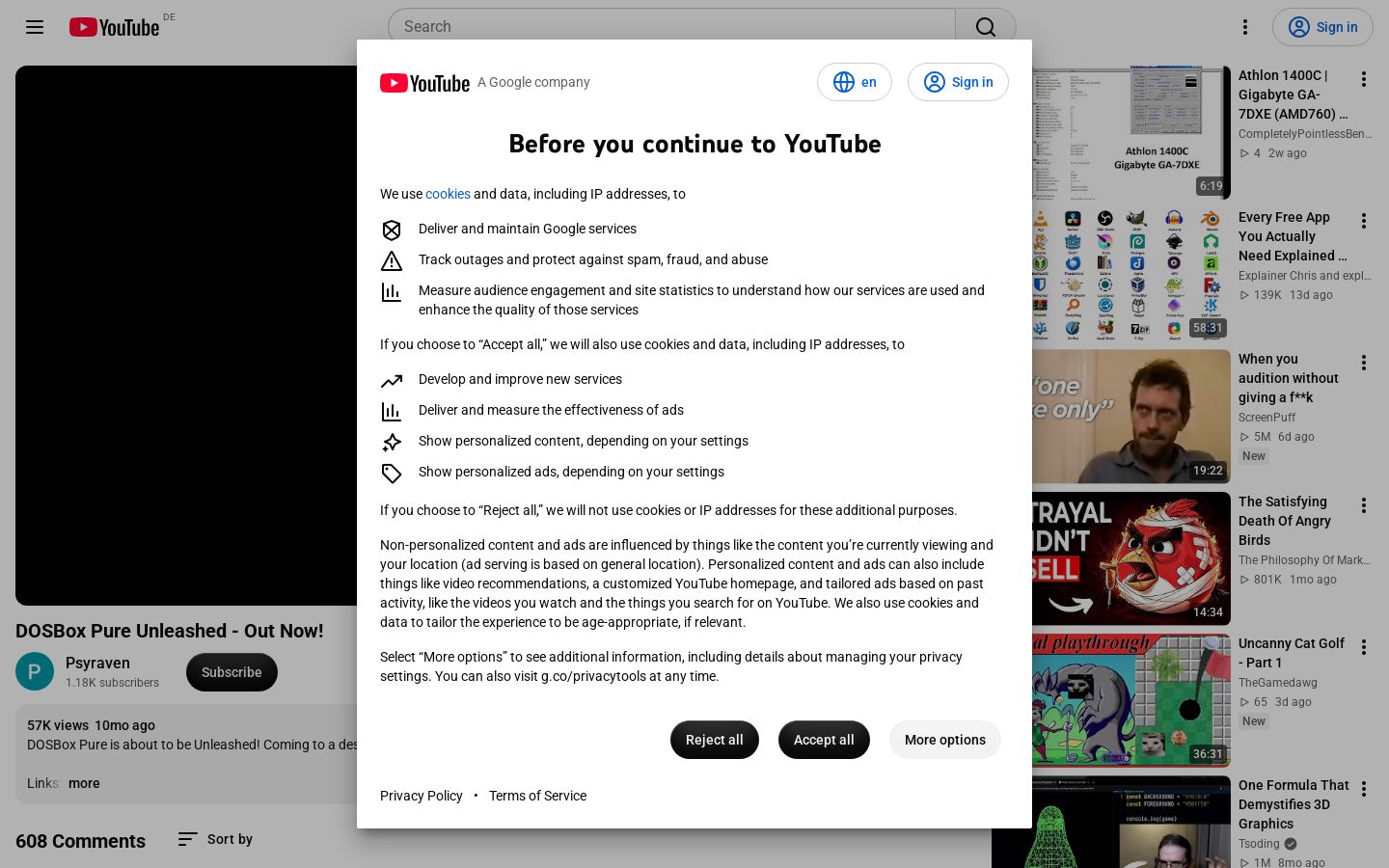Expand the description with more

click(x=84, y=783)
